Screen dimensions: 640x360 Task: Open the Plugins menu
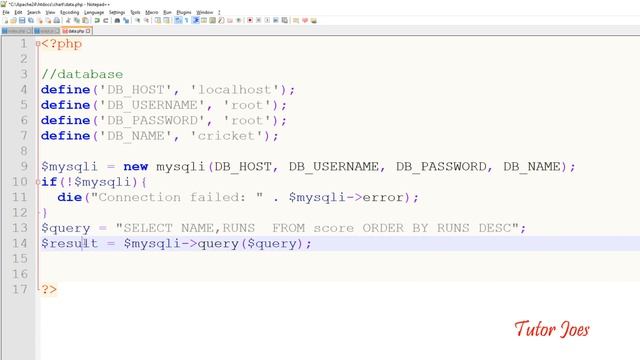tap(184, 12)
